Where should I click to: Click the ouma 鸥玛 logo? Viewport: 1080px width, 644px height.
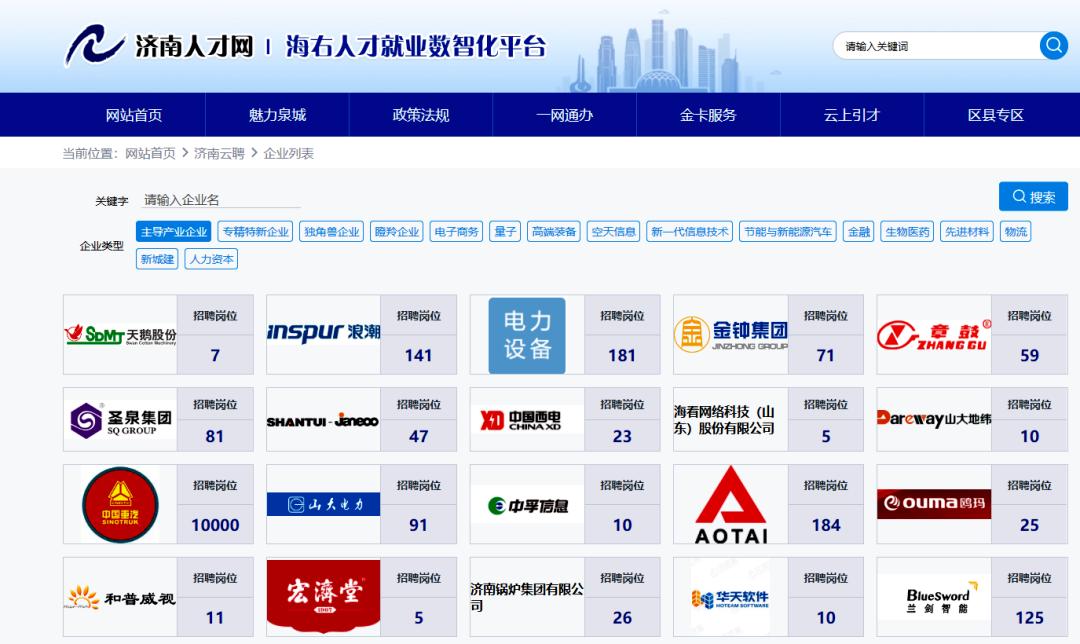pyautogui.click(x=933, y=503)
